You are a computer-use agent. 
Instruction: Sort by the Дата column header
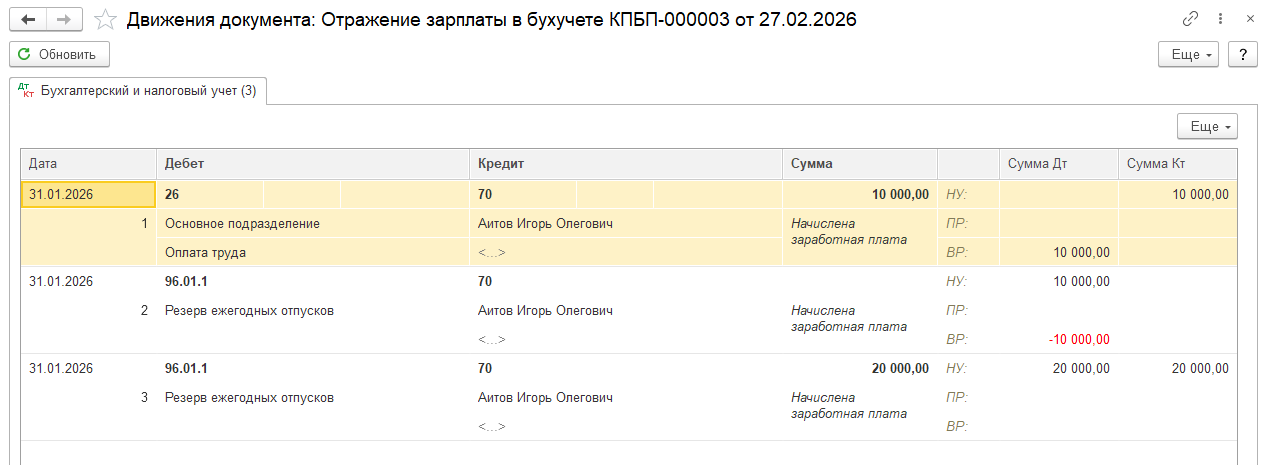coord(88,163)
